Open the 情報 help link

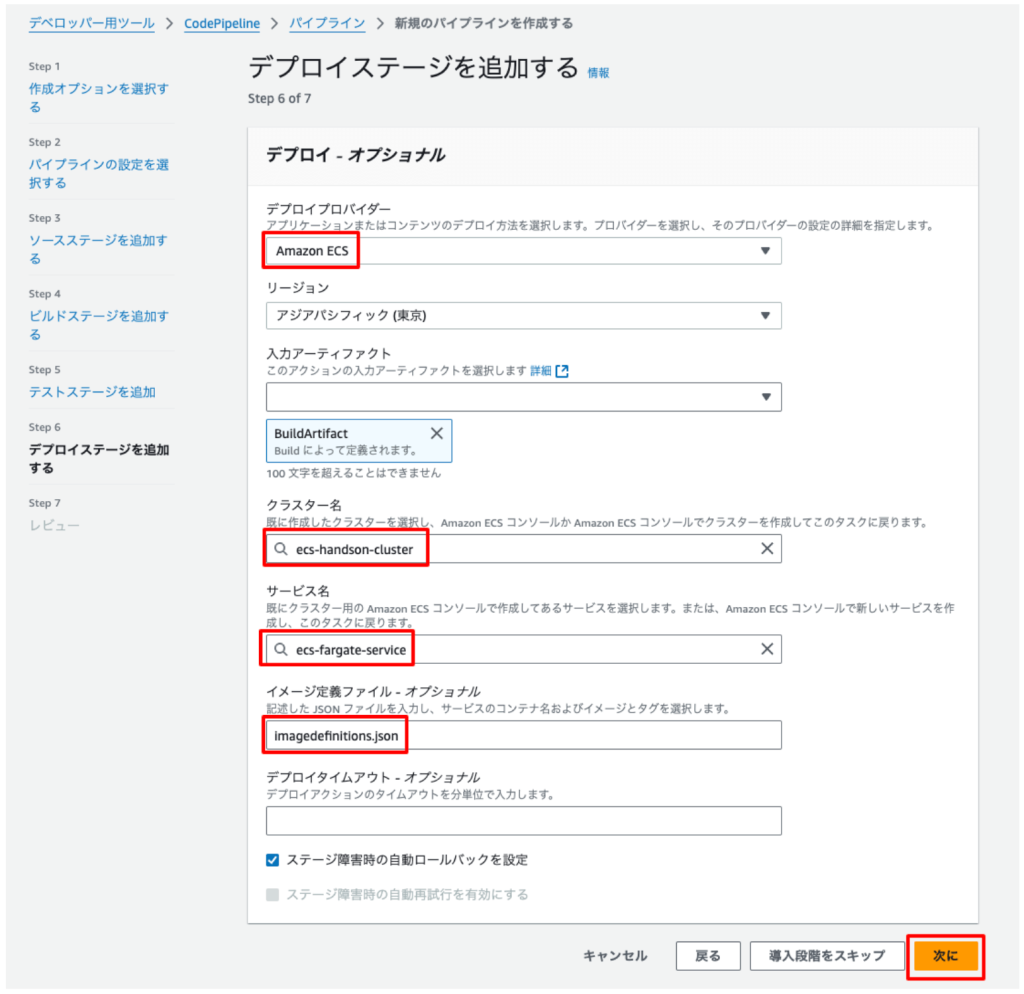(x=600, y=71)
